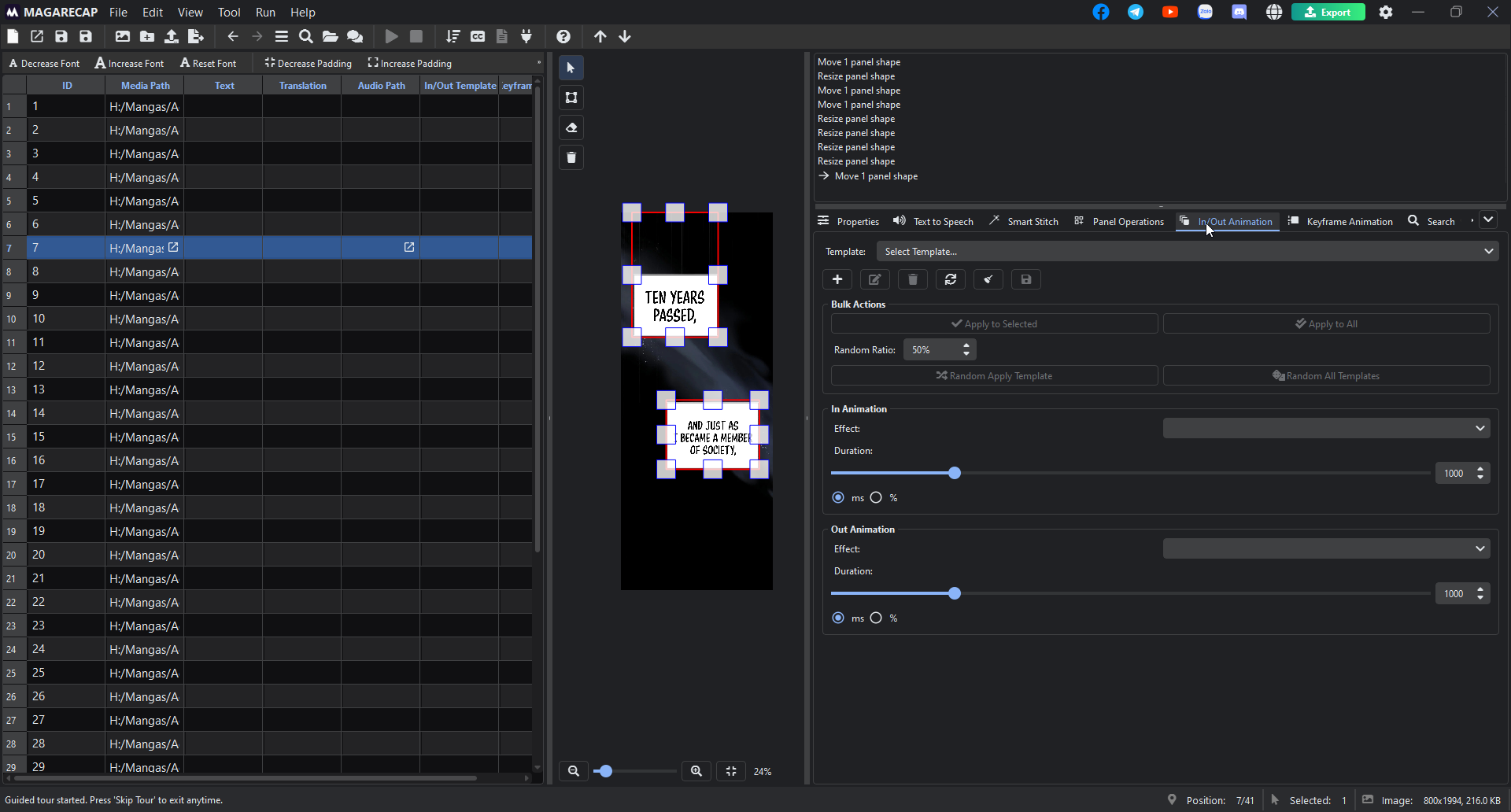The height and width of the screenshot is (812, 1511).
Task: Open the Out Animation Effect dropdown
Action: tap(1326, 548)
